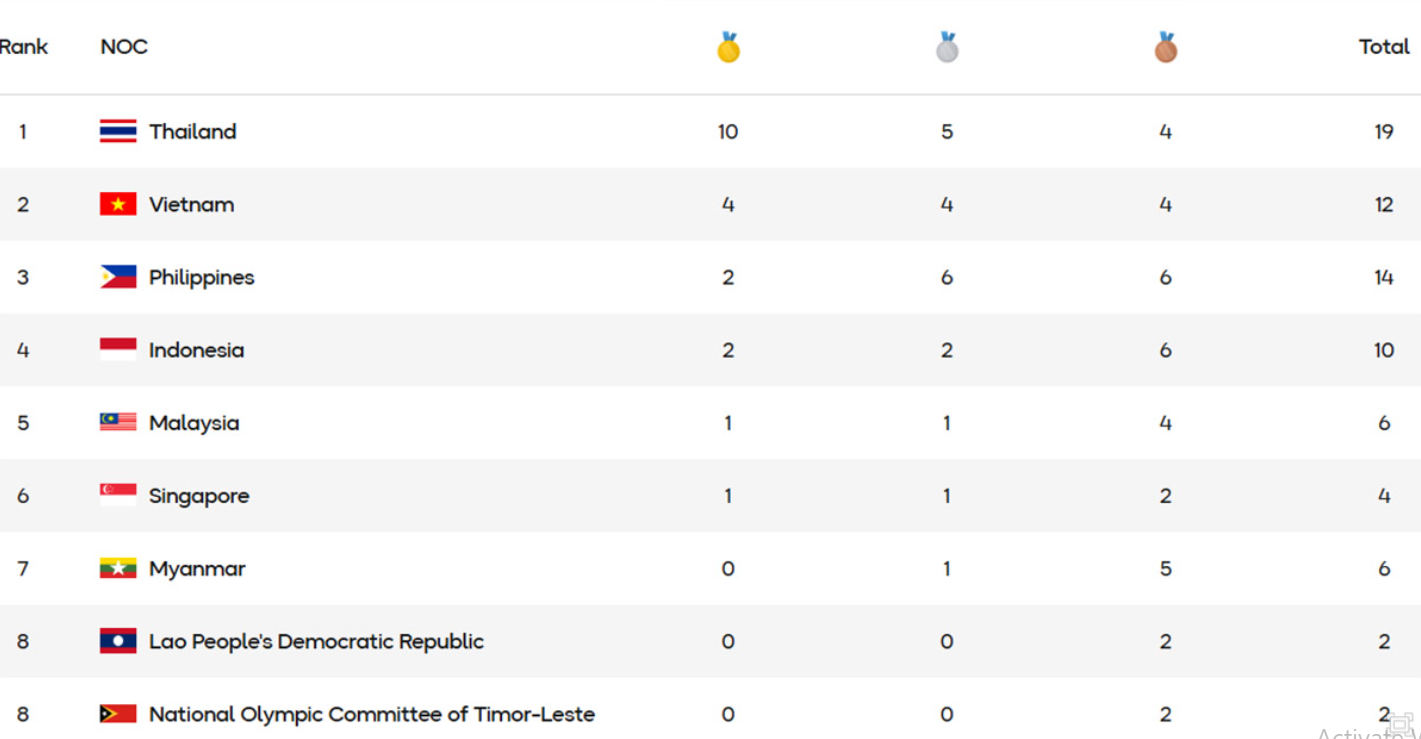This screenshot has height=739, width=1421.
Task: Click the NOC column header
Action: (x=124, y=47)
